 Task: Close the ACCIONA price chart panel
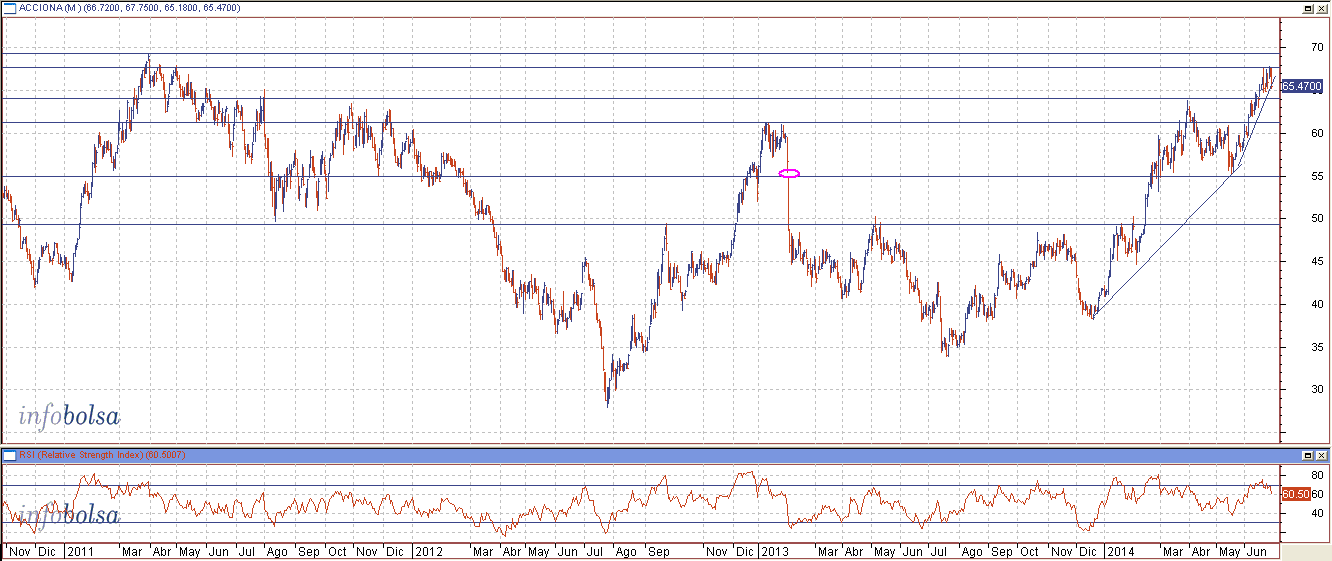[x=1321, y=8]
